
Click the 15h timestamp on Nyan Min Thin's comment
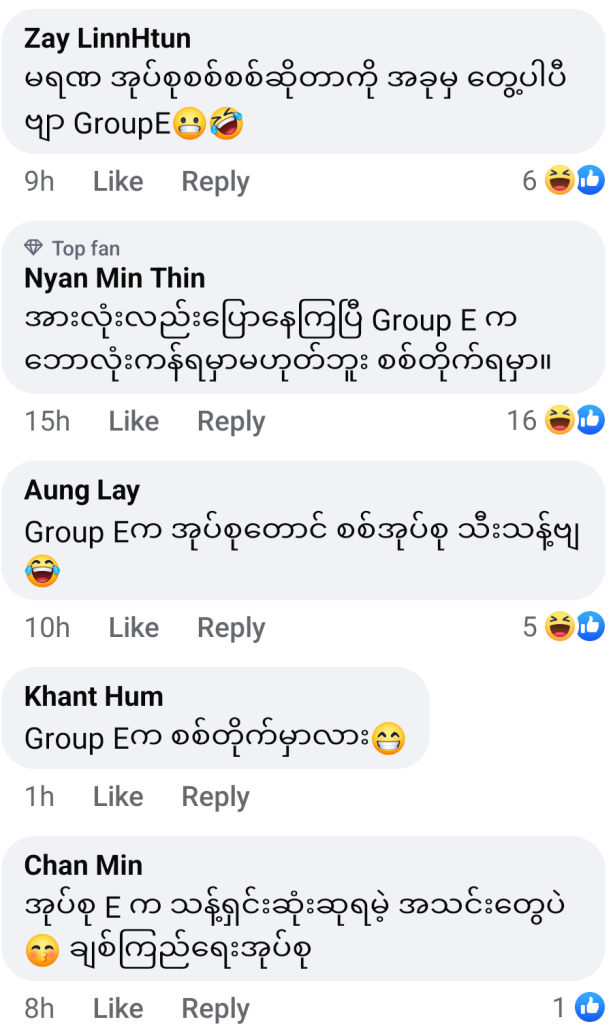coord(47,422)
